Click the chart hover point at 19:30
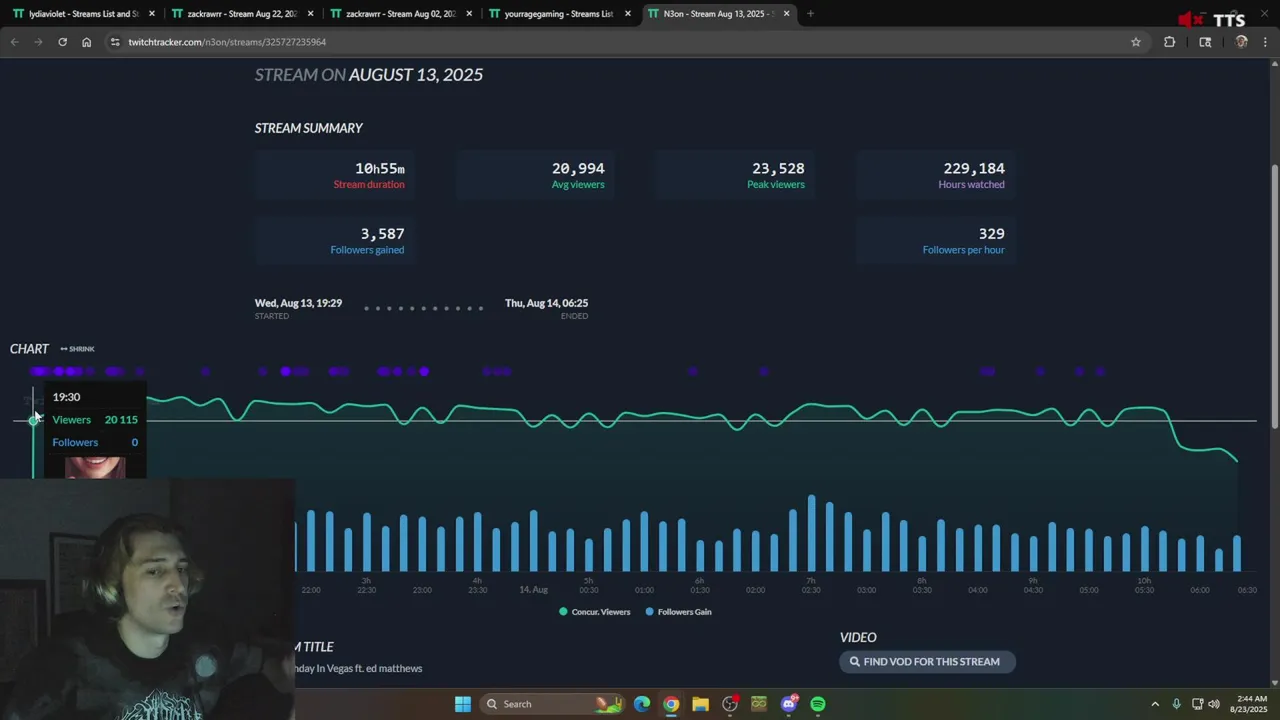This screenshot has width=1280, height=720. [x=33, y=420]
